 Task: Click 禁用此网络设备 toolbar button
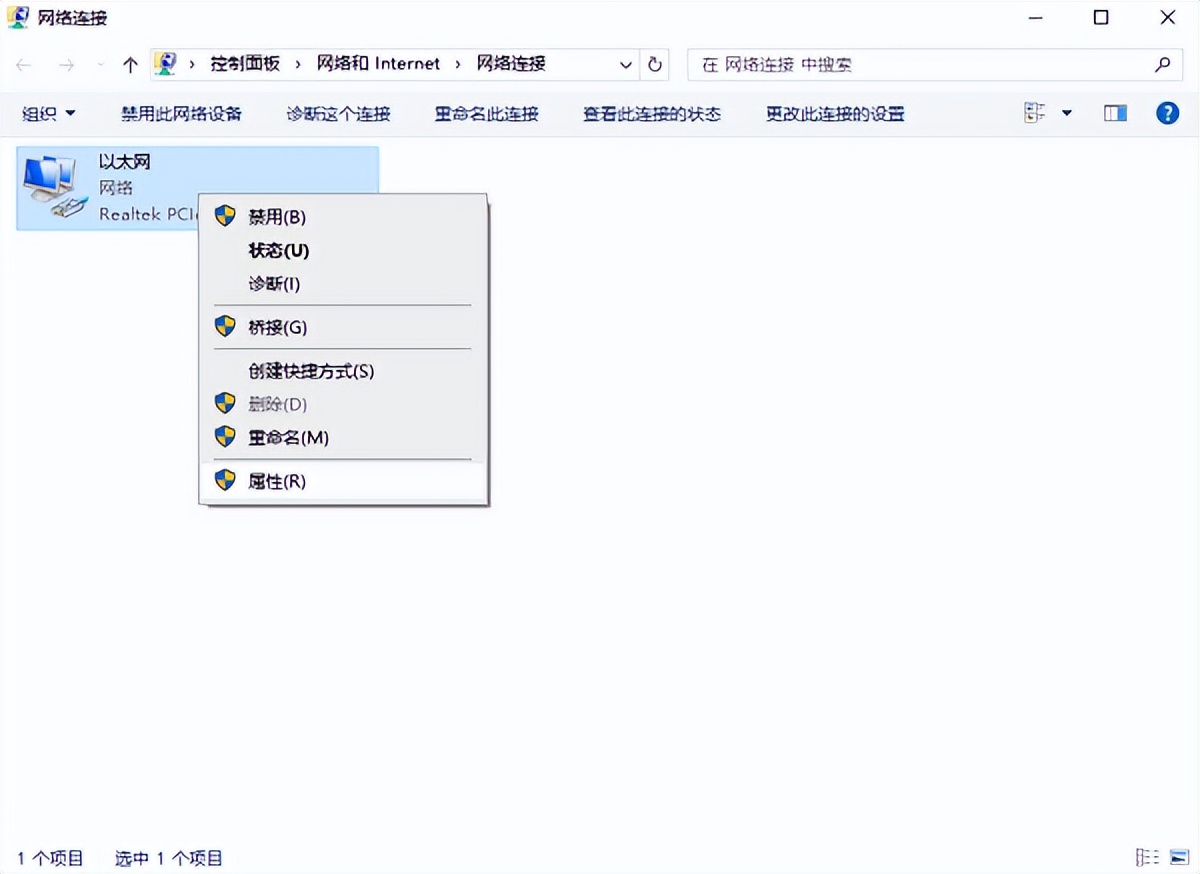(182, 113)
